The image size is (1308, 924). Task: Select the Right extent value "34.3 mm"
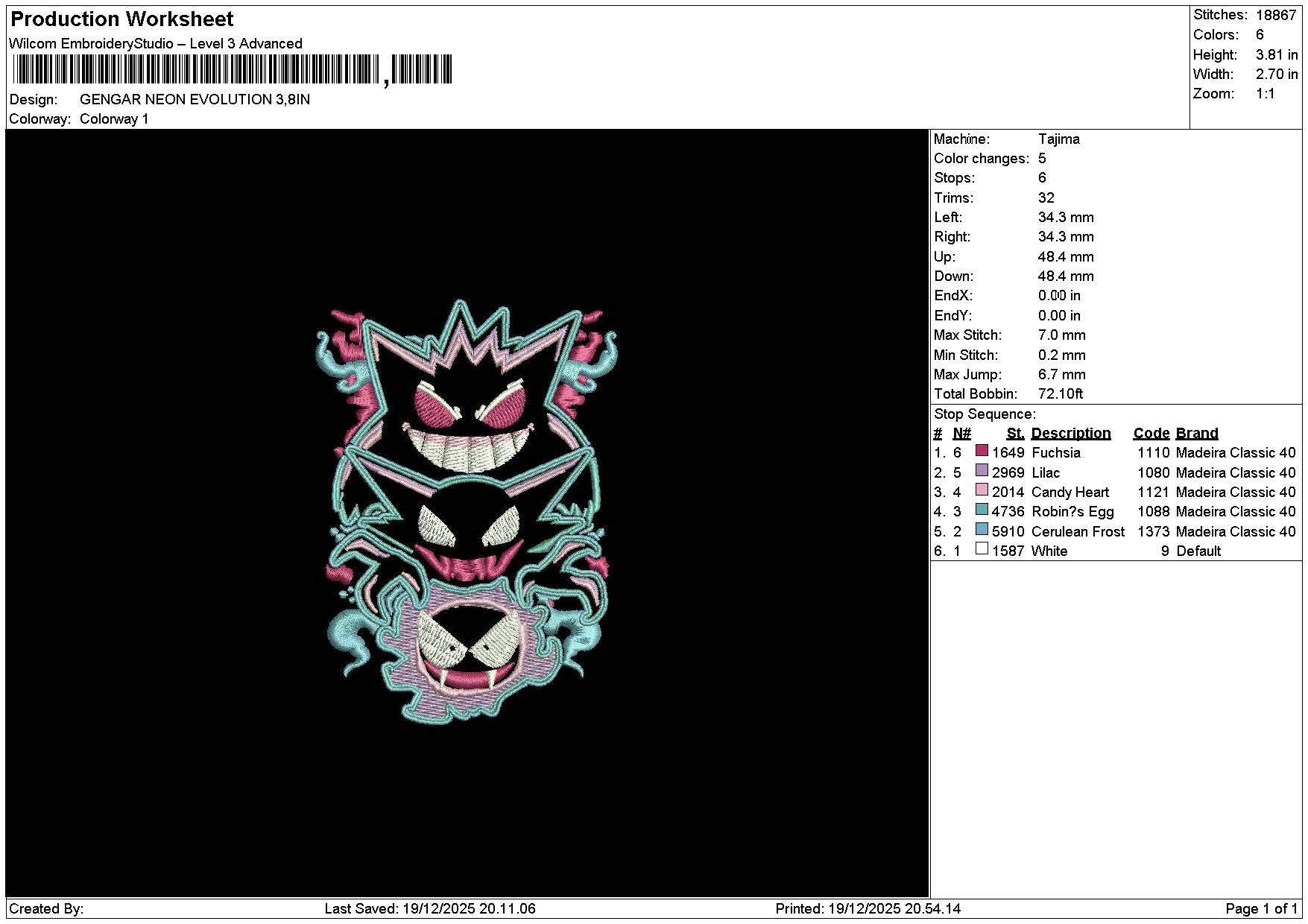(x=1066, y=236)
